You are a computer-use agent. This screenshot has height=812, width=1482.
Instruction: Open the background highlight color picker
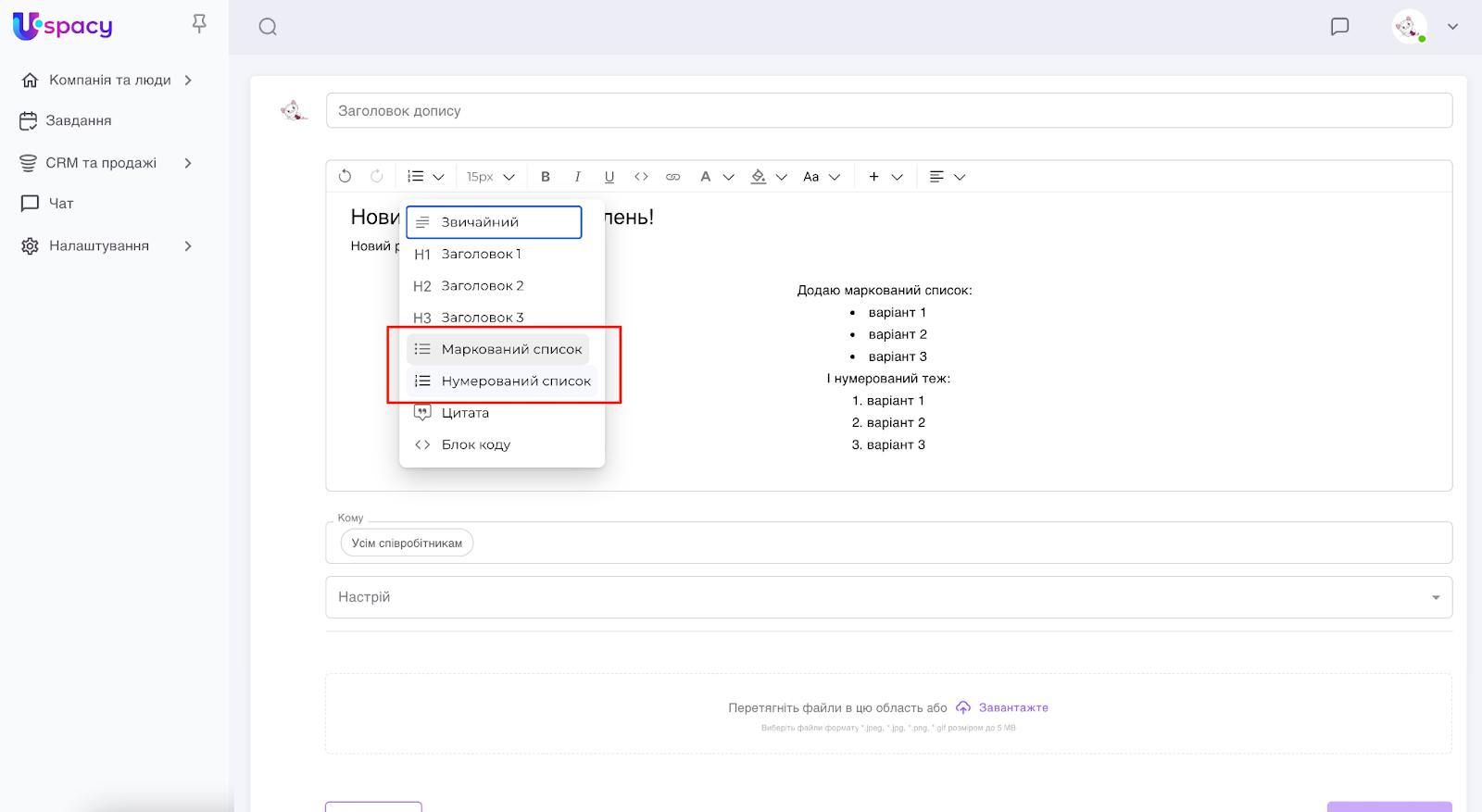[x=768, y=177]
